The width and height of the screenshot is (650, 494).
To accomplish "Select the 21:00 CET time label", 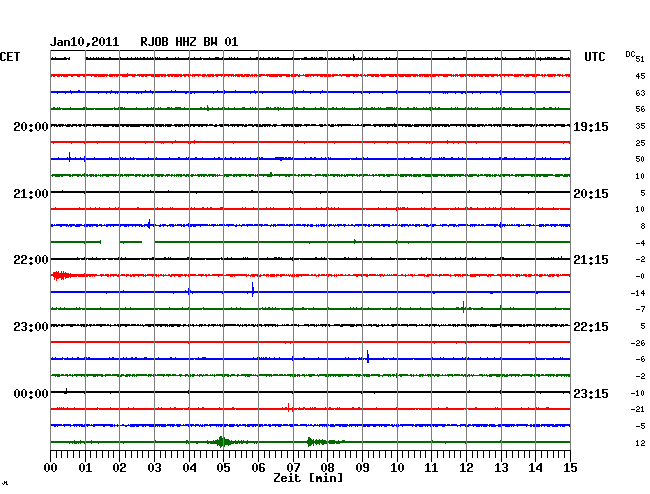I will (x=31, y=194).
